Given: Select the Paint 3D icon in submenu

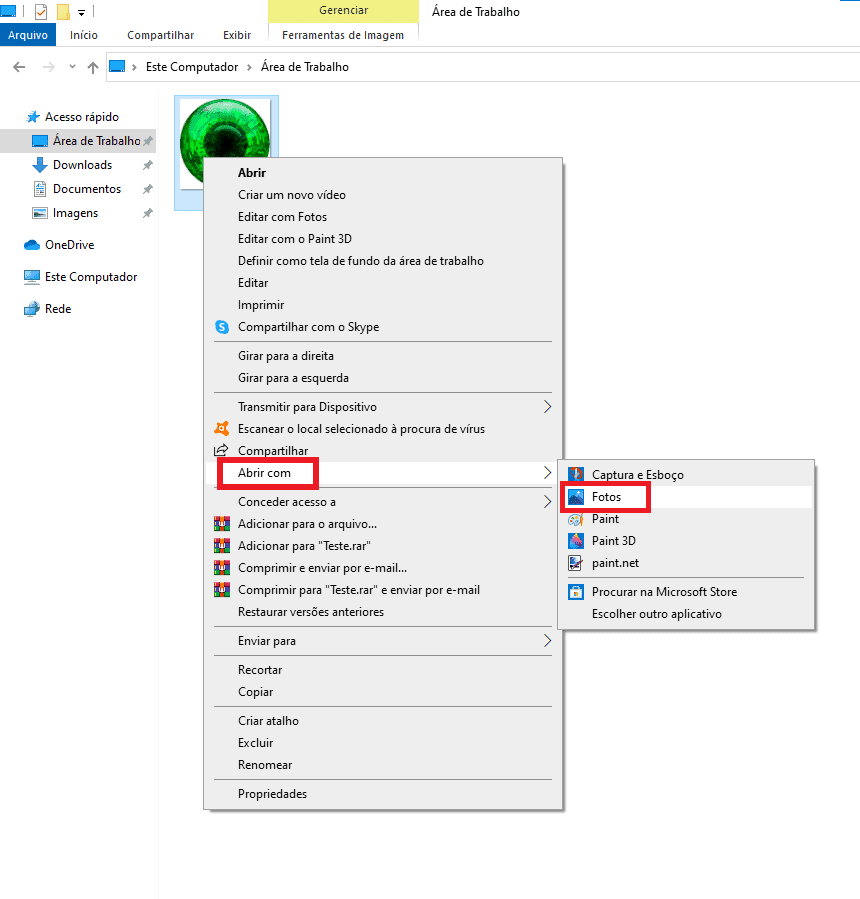Looking at the screenshot, I should tap(578, 540).
